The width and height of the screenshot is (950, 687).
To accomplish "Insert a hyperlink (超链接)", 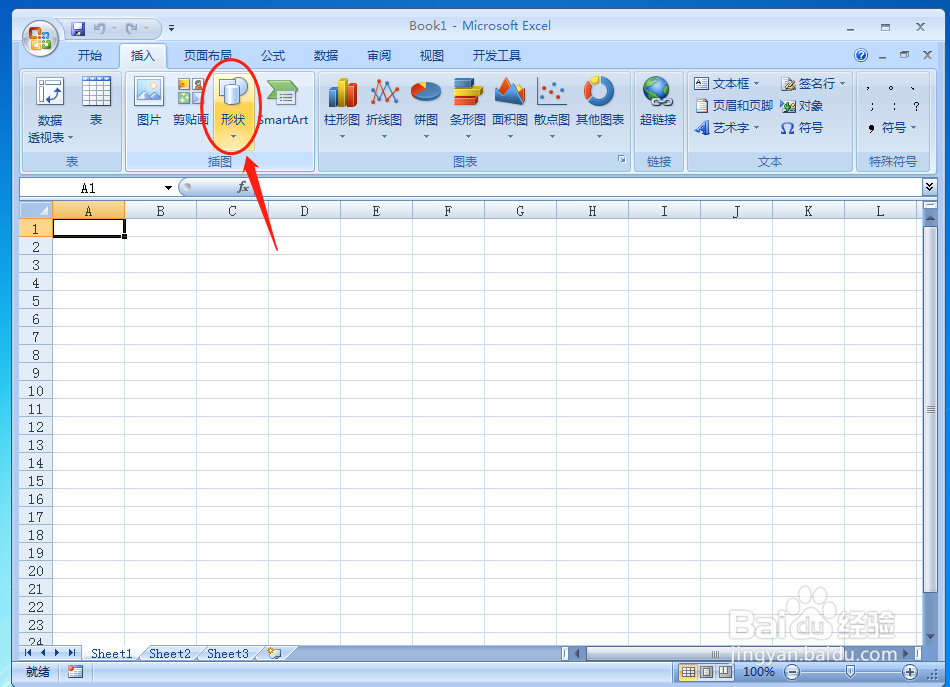I will tap(658, 102).
